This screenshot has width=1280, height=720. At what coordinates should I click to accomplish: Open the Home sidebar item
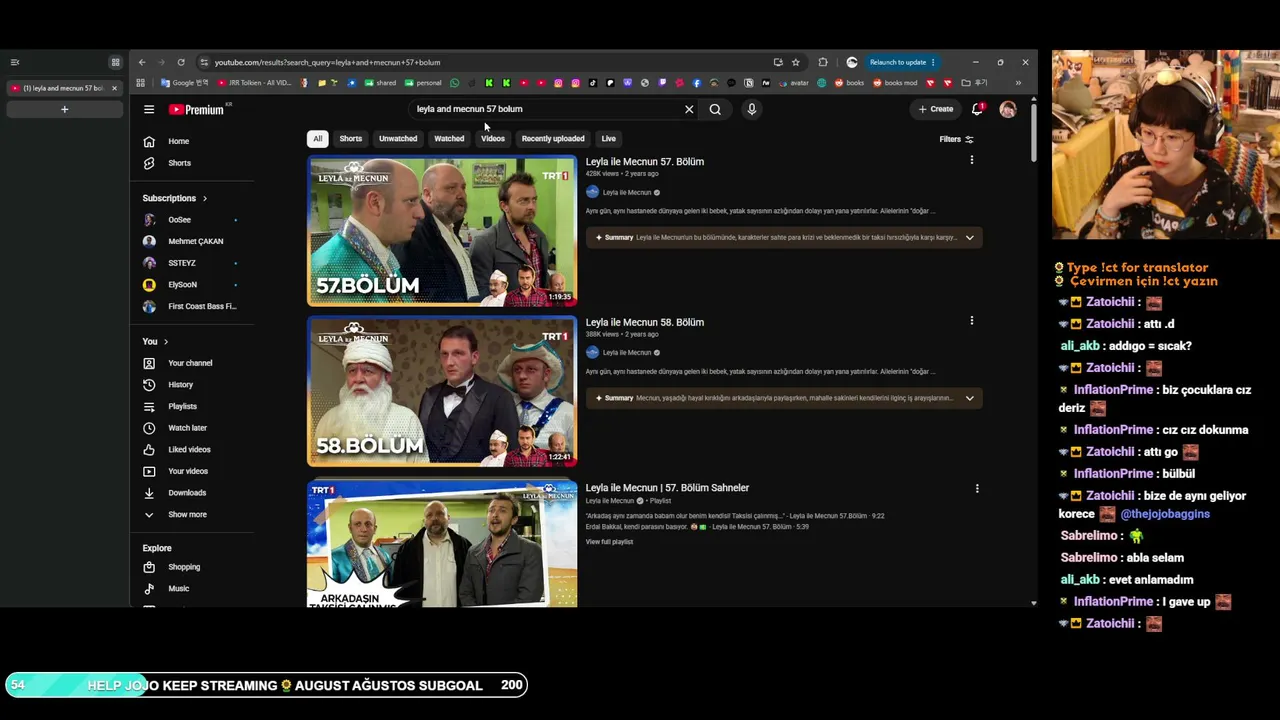(190, 141)
